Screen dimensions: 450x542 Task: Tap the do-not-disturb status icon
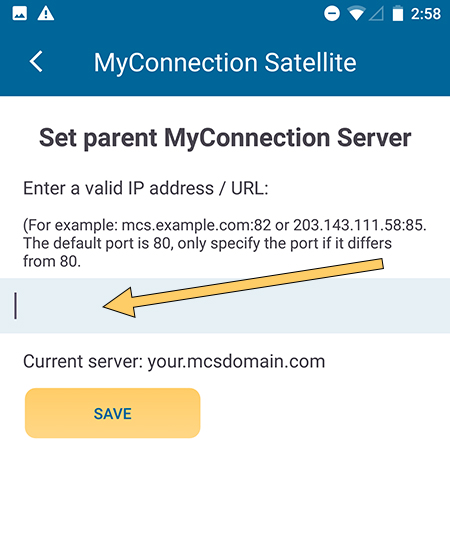tap(332, 14)
